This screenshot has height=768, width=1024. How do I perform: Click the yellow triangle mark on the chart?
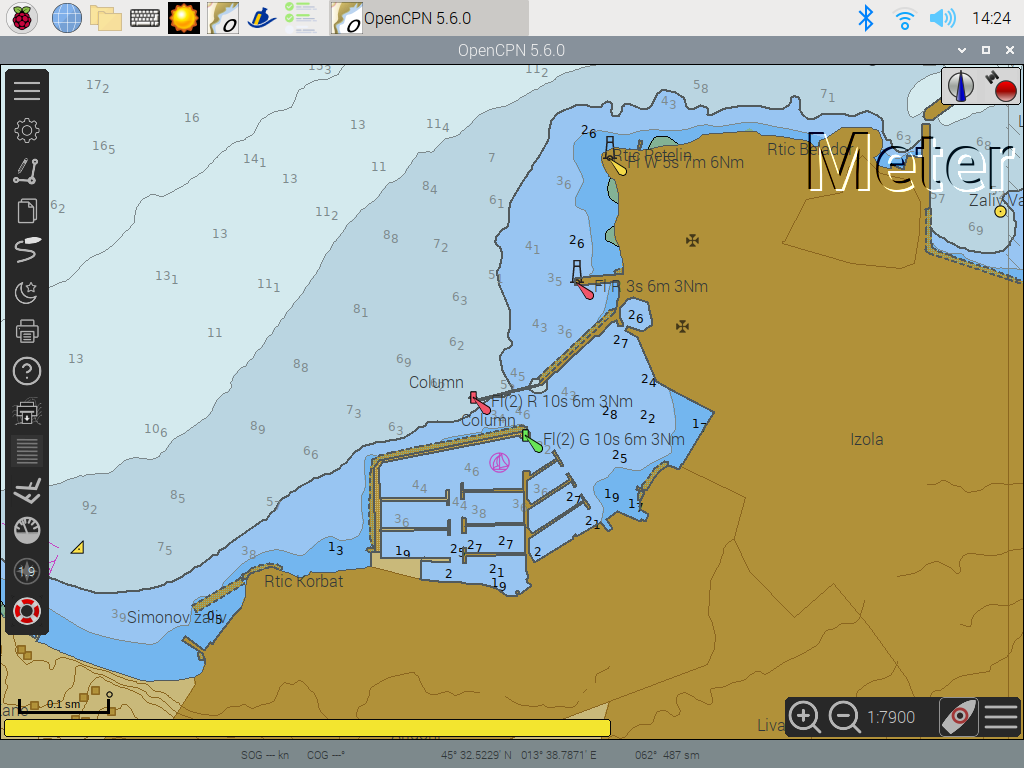click(78, 547)
